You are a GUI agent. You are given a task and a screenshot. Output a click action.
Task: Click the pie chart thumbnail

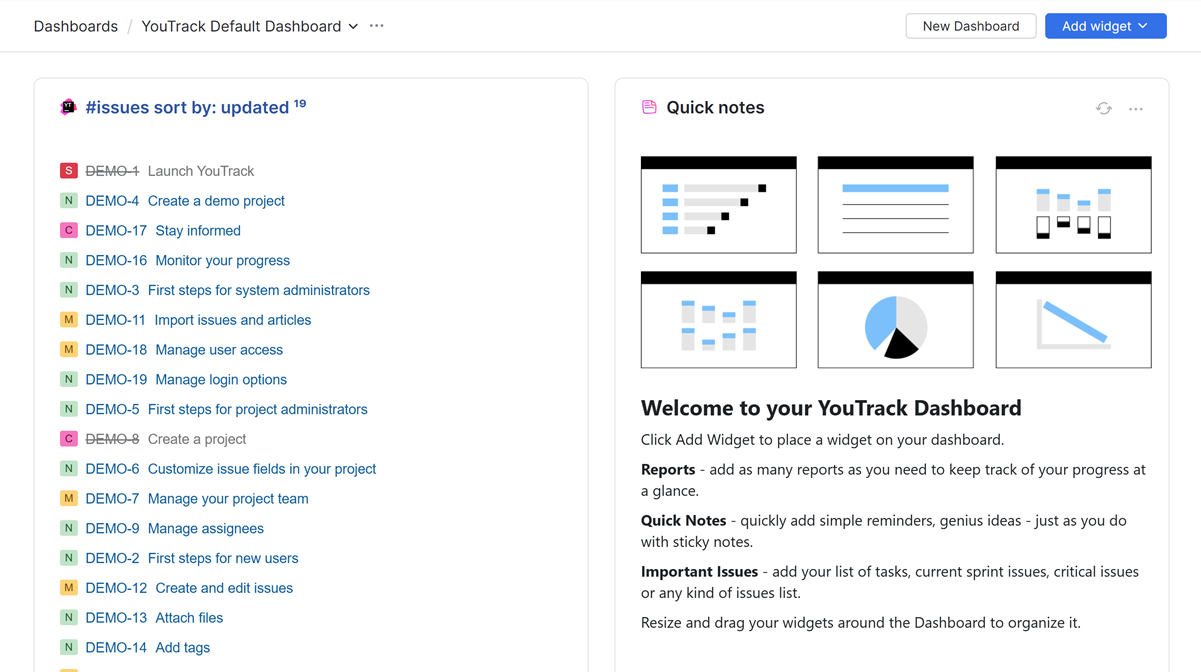[x=895, y=320]
